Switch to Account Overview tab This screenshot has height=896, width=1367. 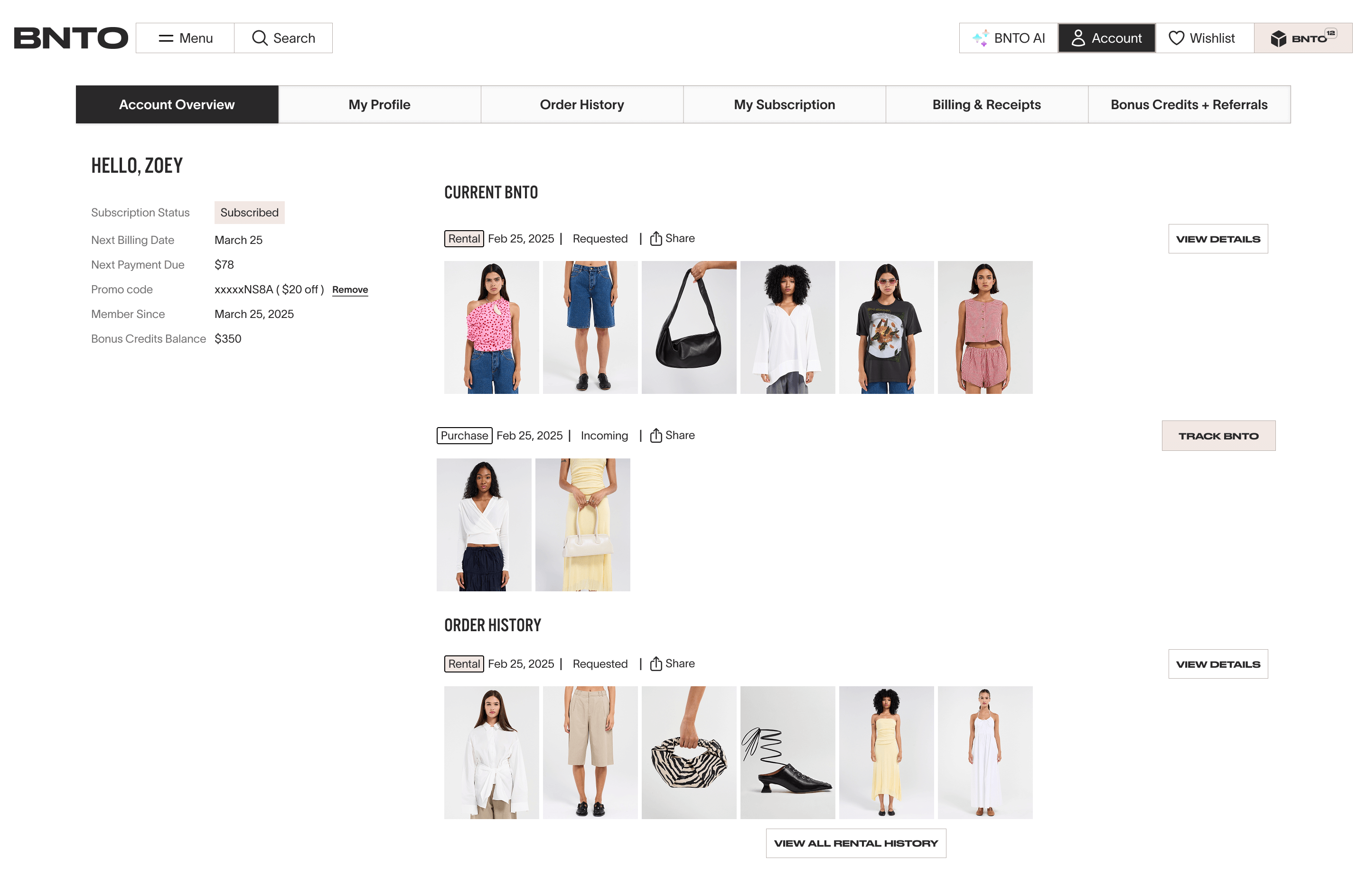pos(177,104)
